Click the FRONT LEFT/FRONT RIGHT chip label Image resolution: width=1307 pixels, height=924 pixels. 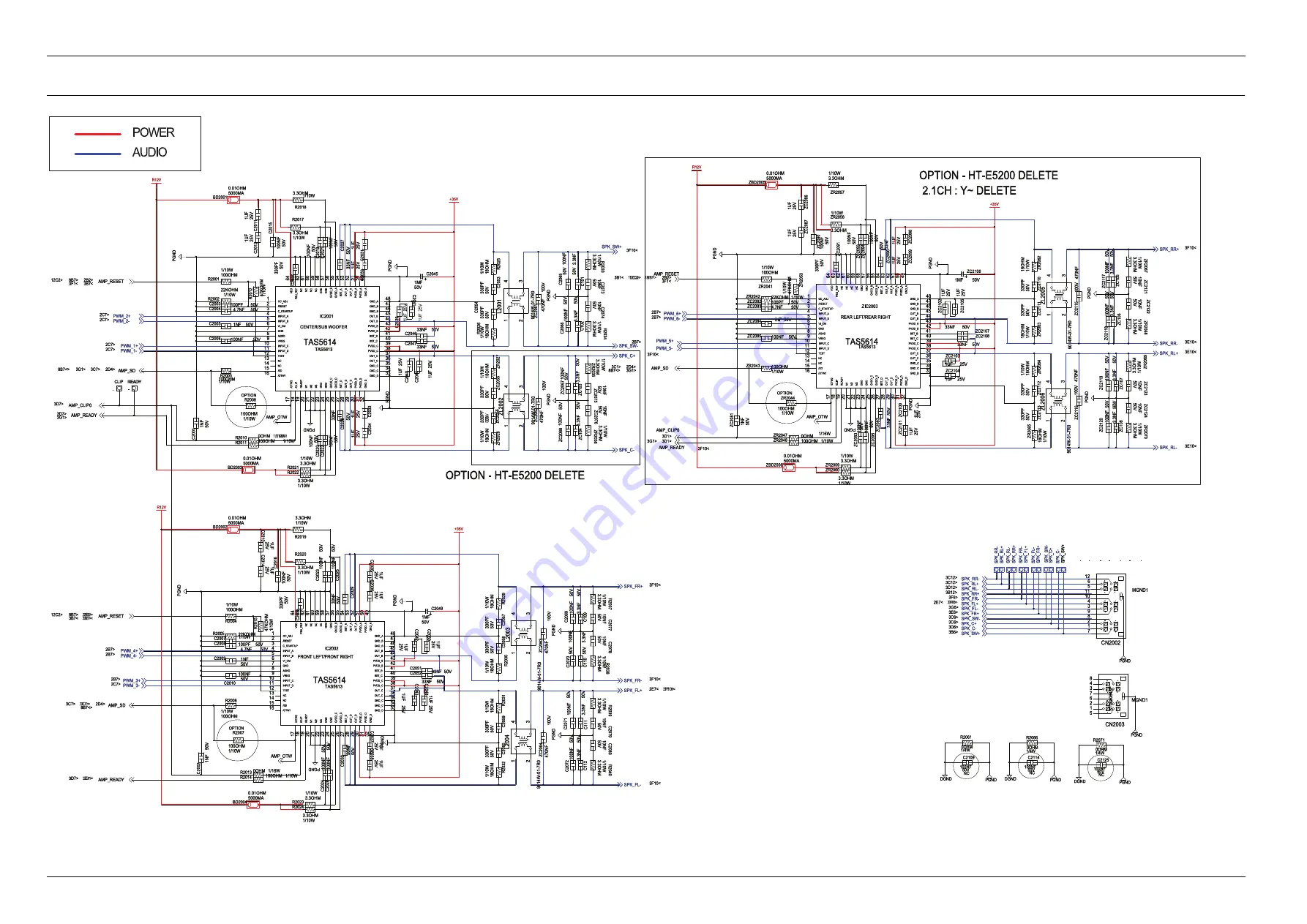326,657
